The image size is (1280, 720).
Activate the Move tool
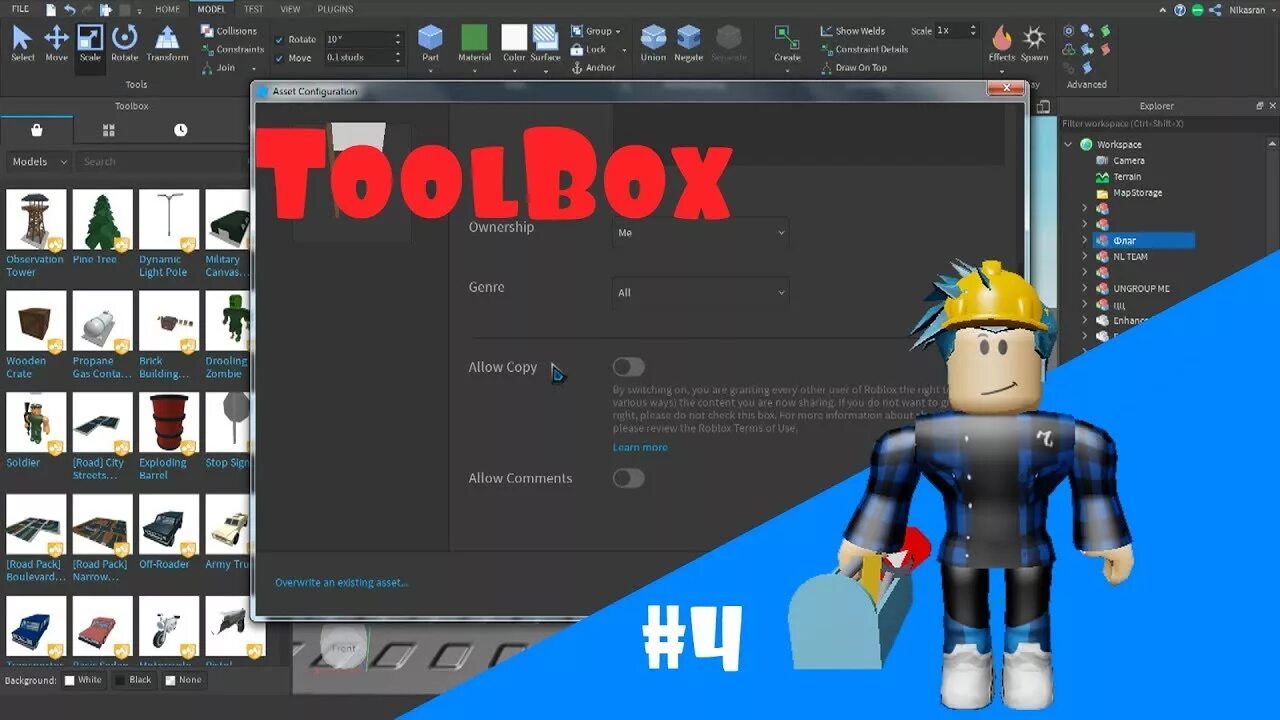point(56,44)
